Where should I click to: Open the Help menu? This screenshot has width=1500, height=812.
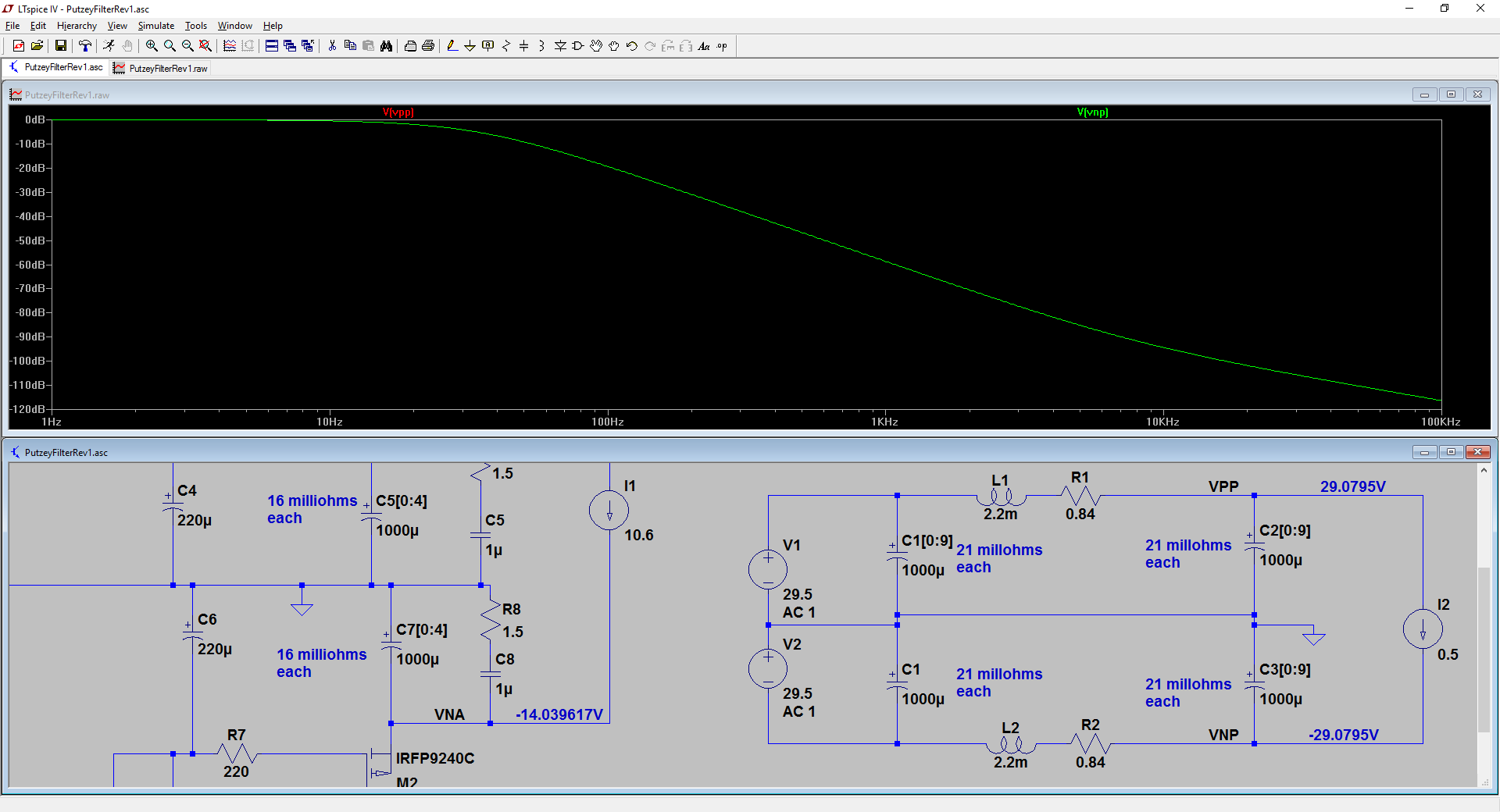click(273, 26)
